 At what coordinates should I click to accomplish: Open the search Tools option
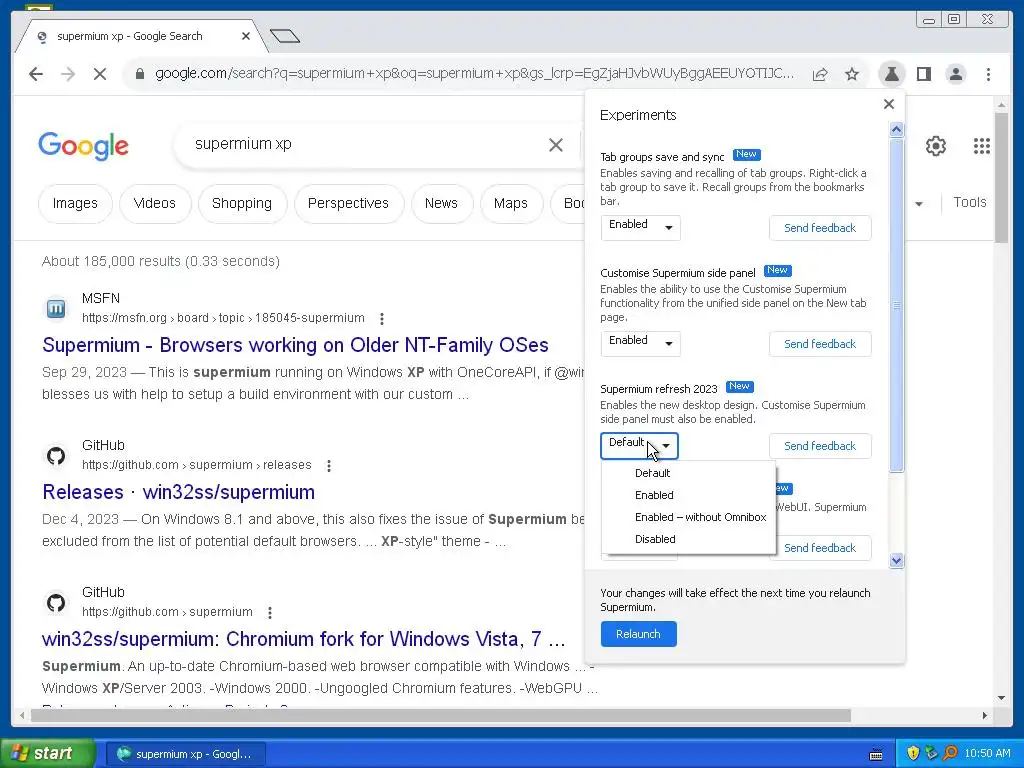[970, 202]
